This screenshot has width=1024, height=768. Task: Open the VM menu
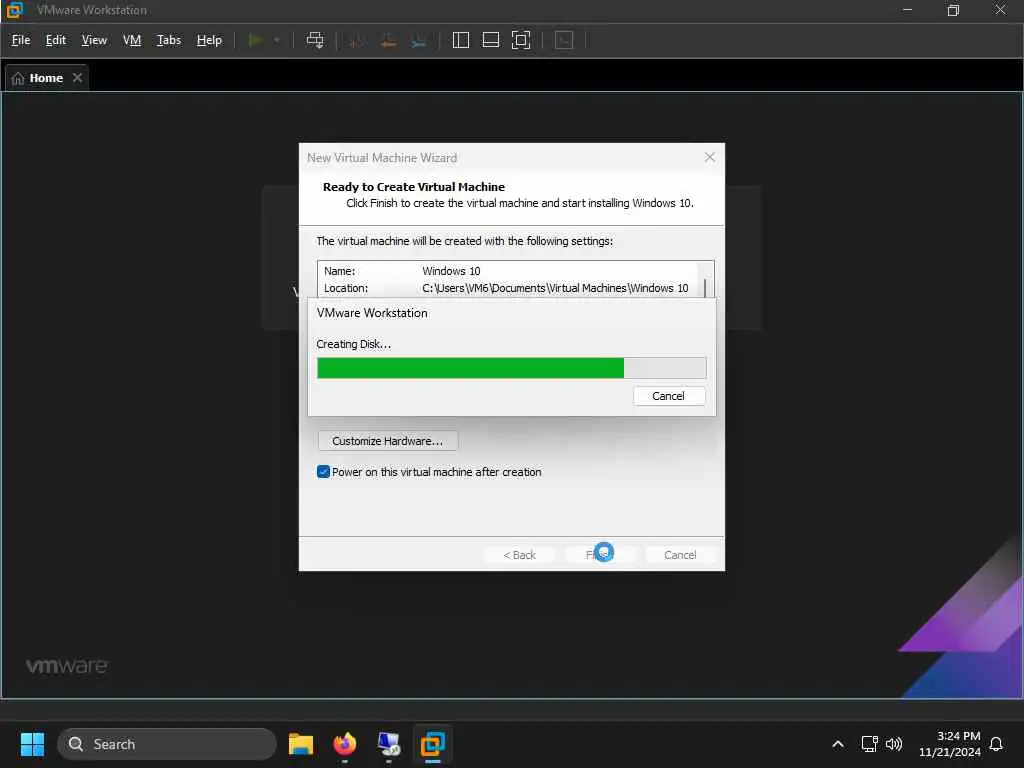pos(132,40)
